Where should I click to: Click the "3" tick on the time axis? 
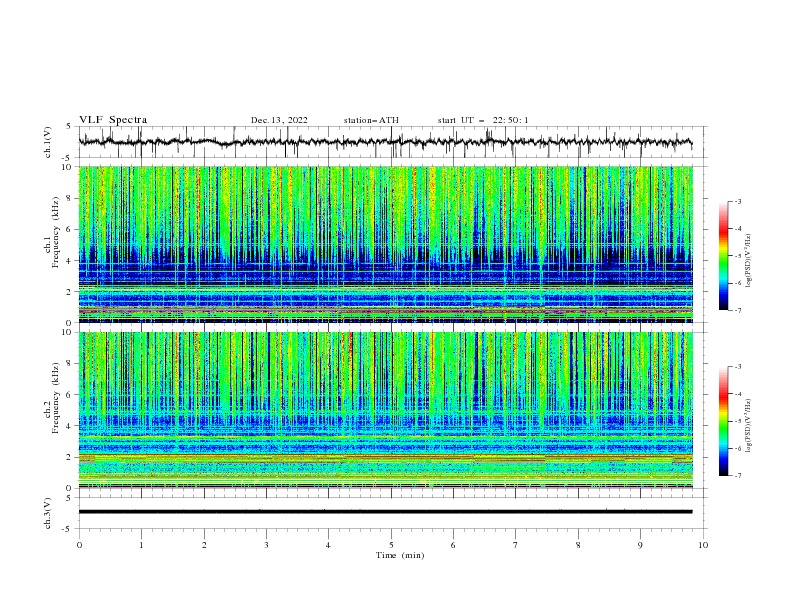(x=266, y=545)
